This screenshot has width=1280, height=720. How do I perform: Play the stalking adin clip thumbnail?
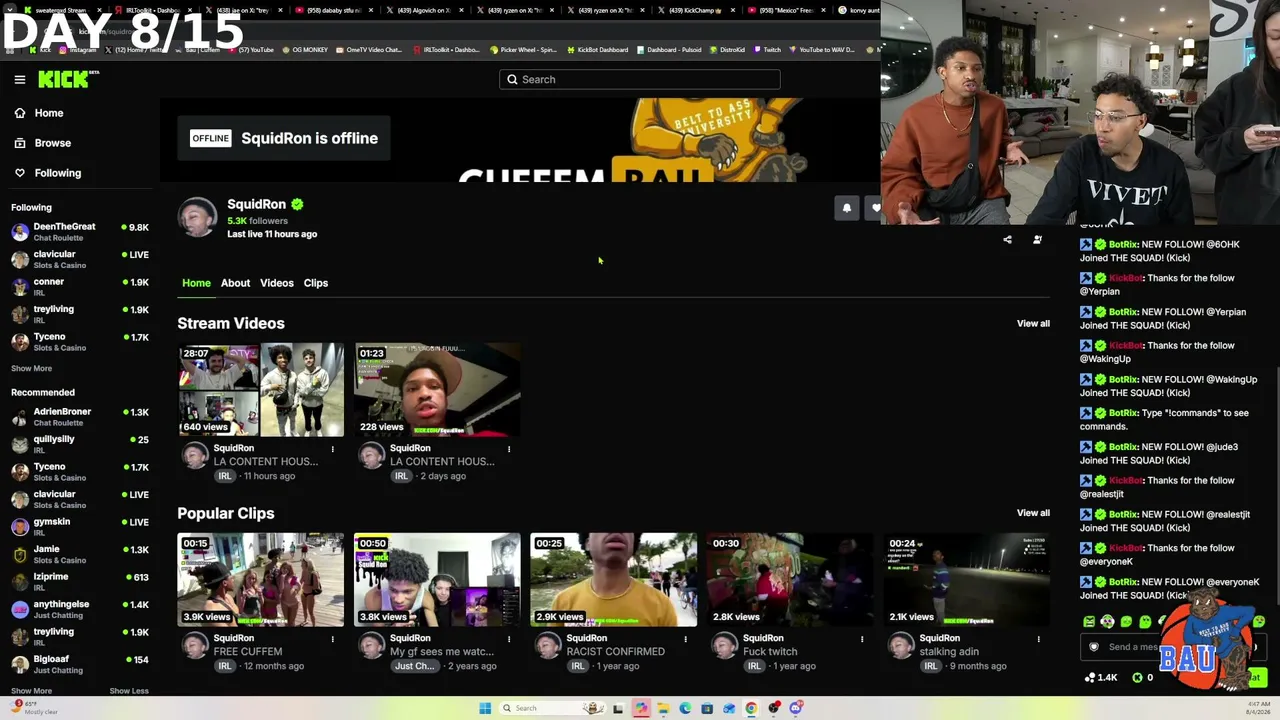(x=967, y=580)
